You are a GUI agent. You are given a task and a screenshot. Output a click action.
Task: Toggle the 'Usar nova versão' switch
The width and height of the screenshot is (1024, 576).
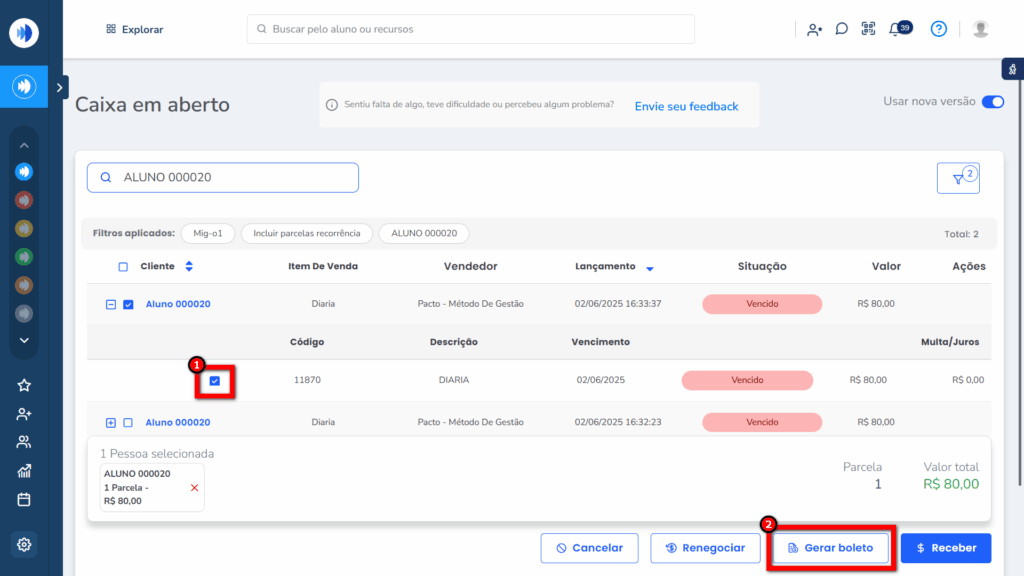tap(992, 102)
